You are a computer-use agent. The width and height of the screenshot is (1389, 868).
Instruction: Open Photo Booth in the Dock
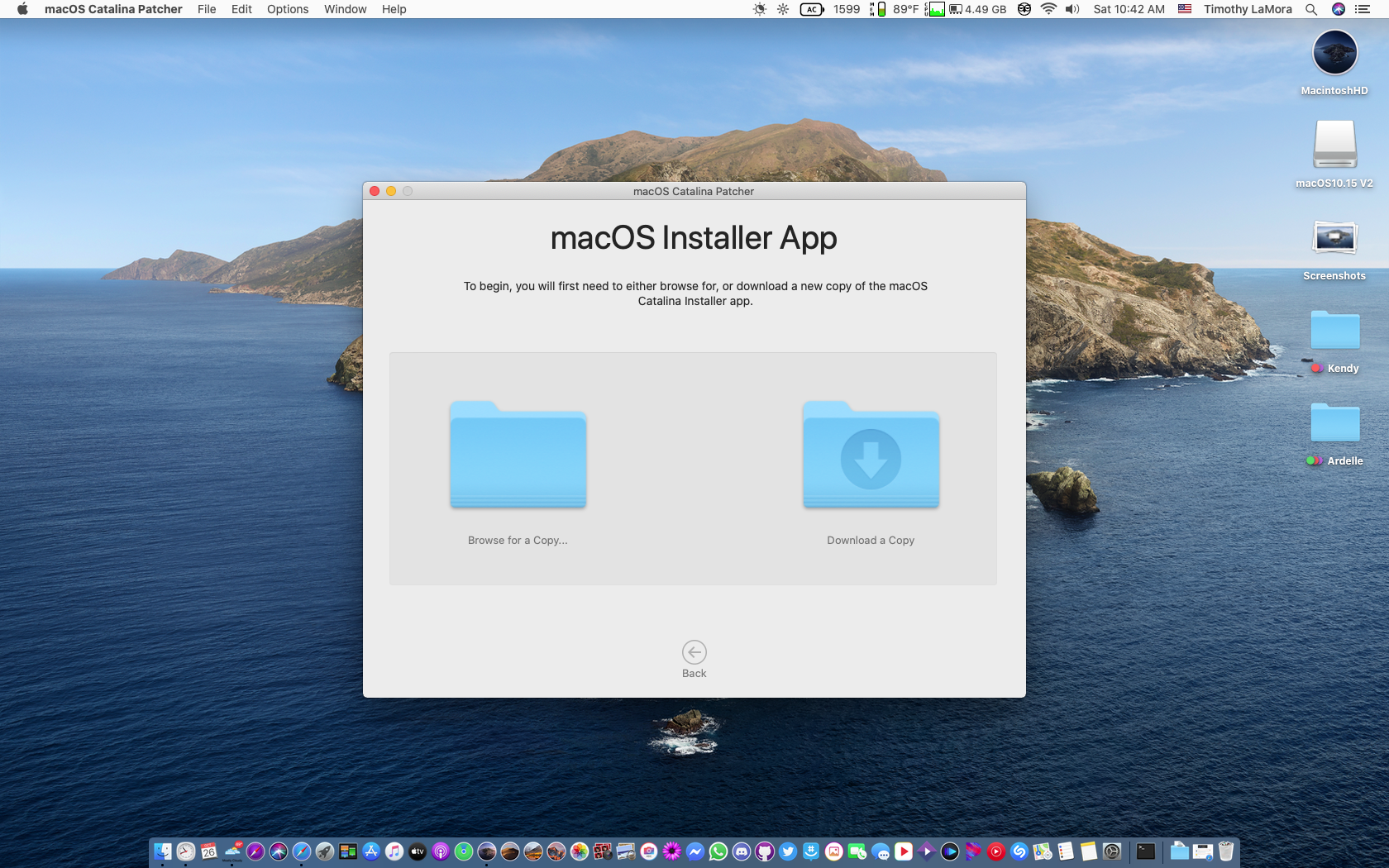click(603, 851)
